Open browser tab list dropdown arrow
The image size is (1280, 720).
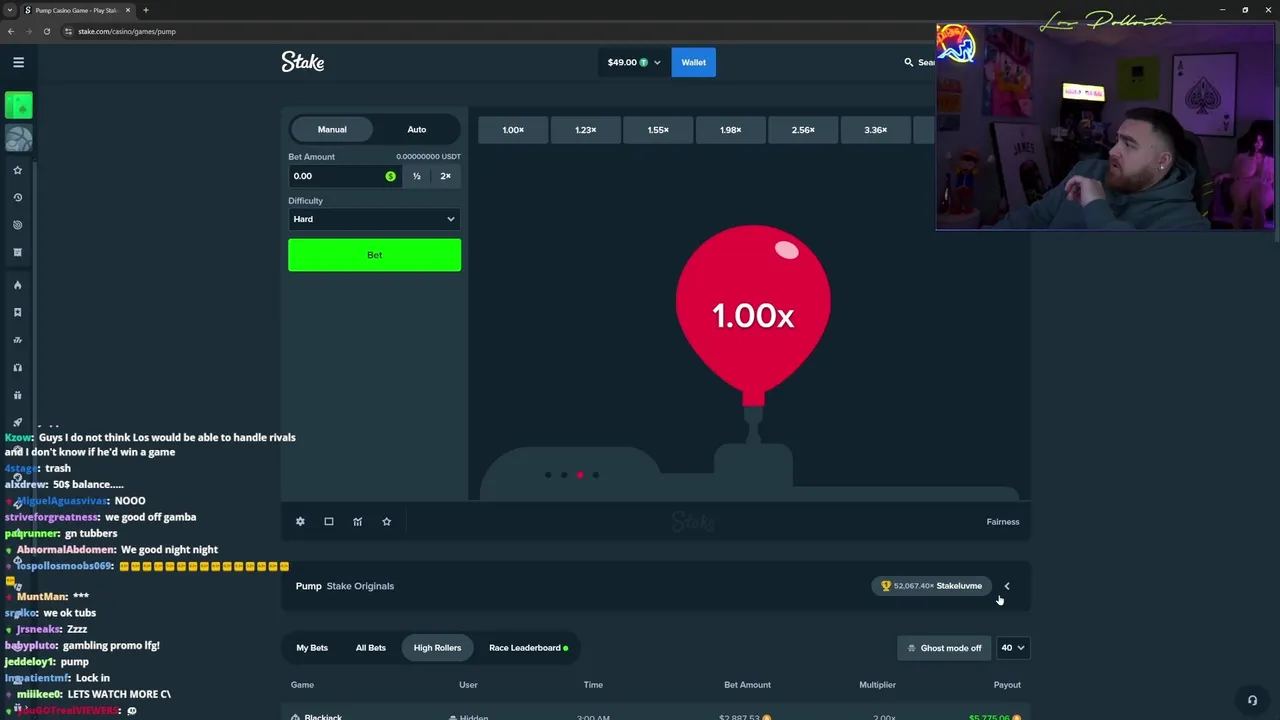(10, 10)
